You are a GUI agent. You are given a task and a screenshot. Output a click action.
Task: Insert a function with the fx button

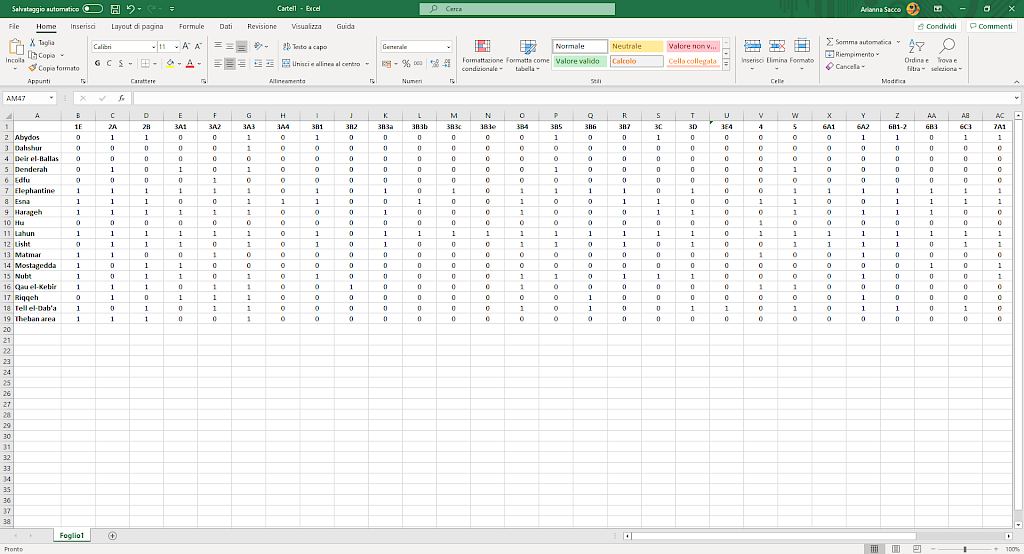click(121, 98)
